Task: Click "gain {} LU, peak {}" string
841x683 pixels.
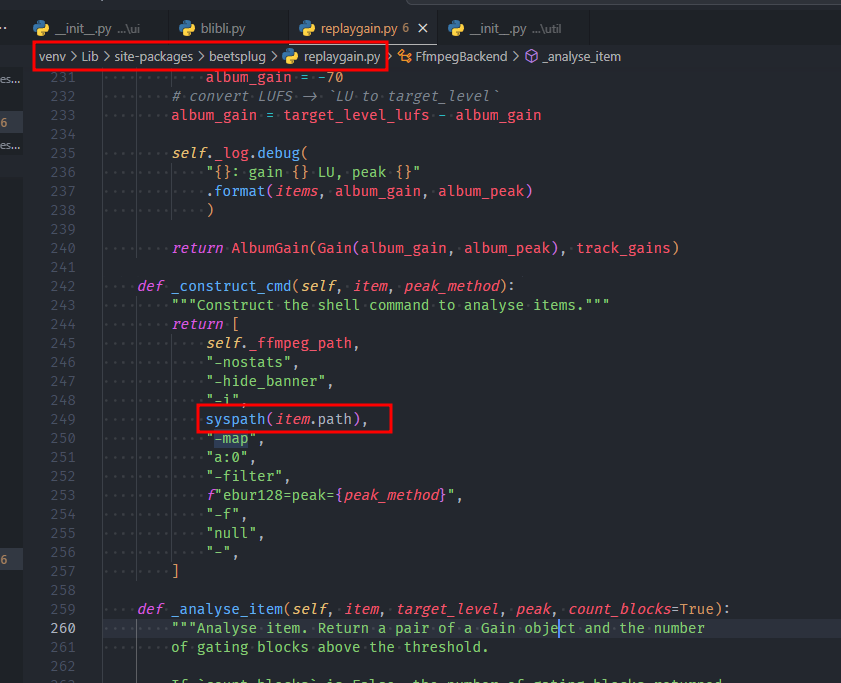Action: coord(313,172)
